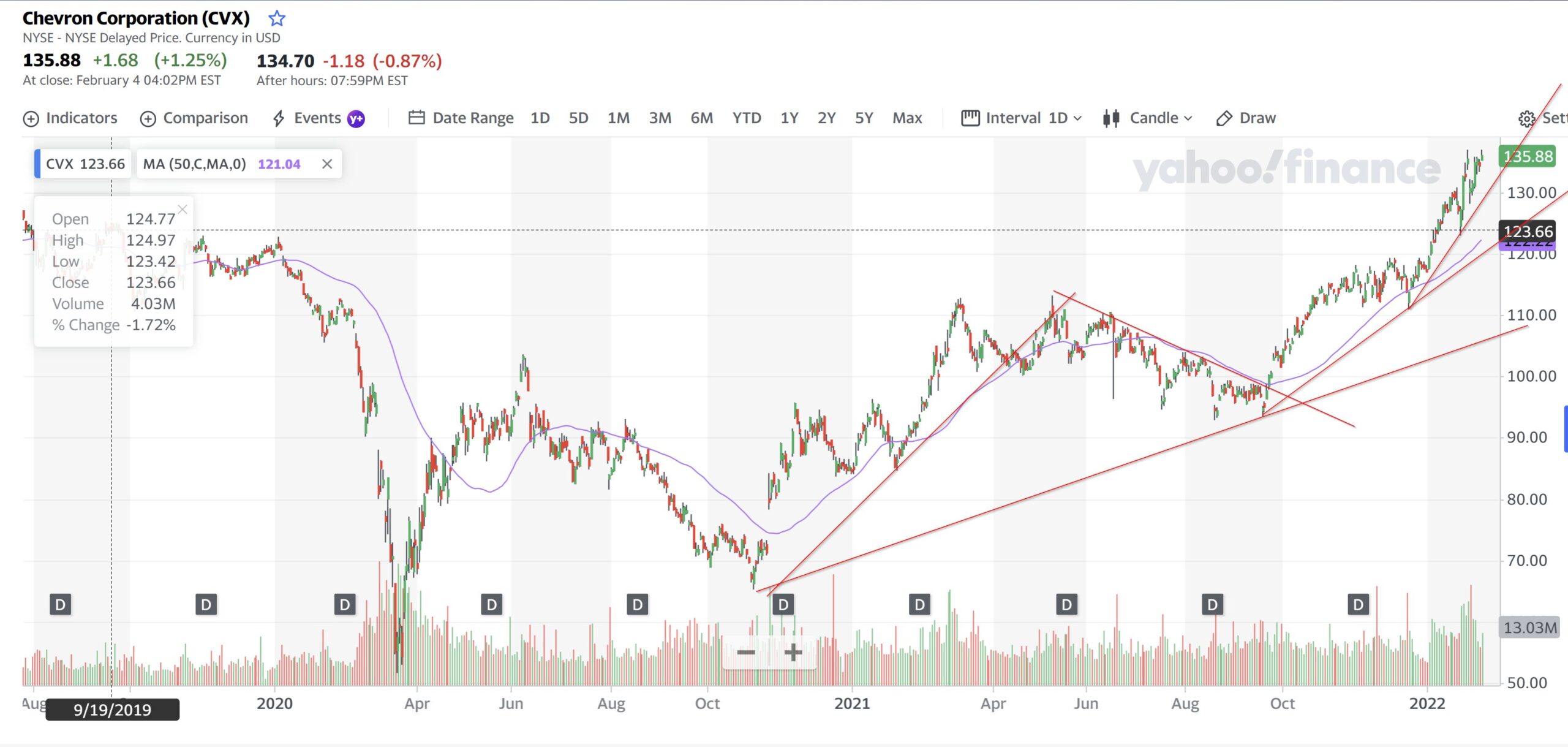Open the Date Range picker

coord(461,118)
